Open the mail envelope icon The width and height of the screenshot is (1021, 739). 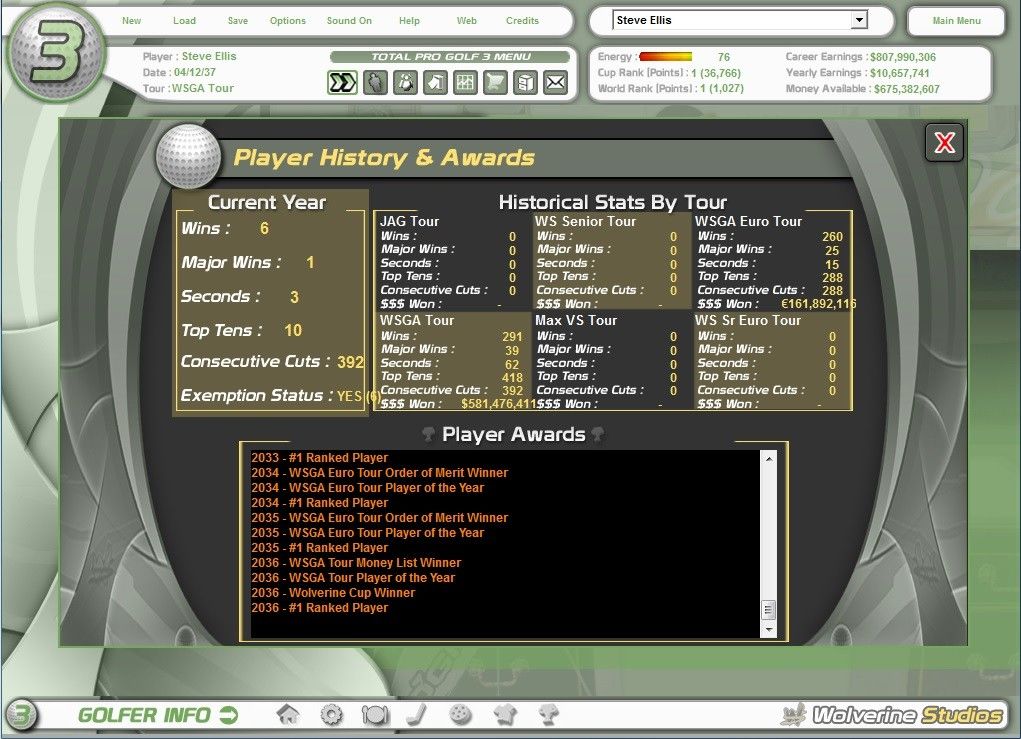tap(556, 83)
